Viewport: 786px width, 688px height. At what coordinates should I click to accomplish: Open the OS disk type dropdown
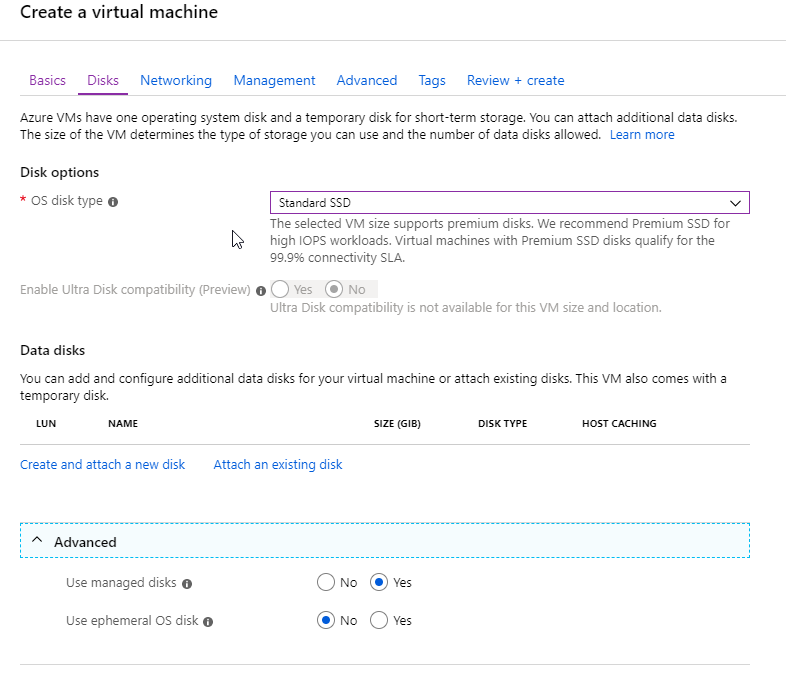coord(510,203)
